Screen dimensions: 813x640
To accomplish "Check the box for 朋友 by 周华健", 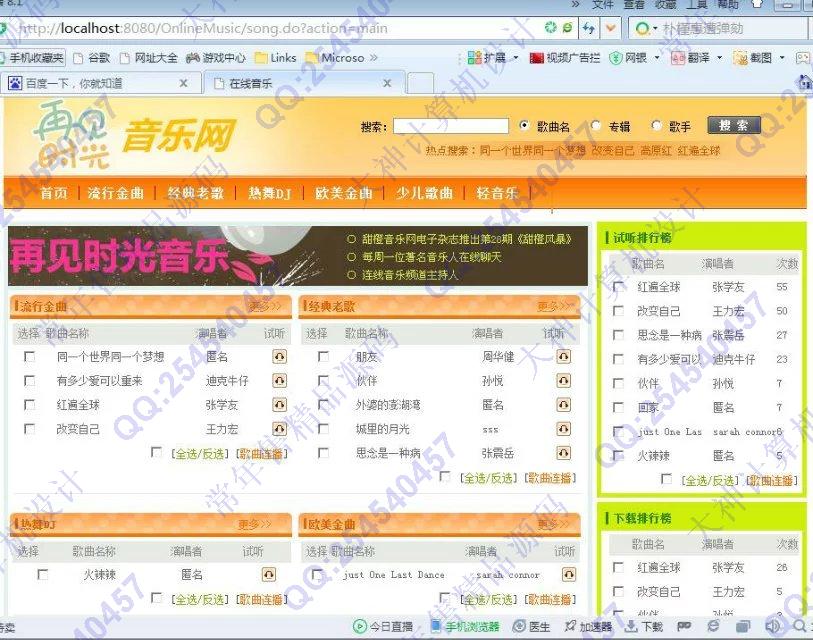I will point(323,356).
